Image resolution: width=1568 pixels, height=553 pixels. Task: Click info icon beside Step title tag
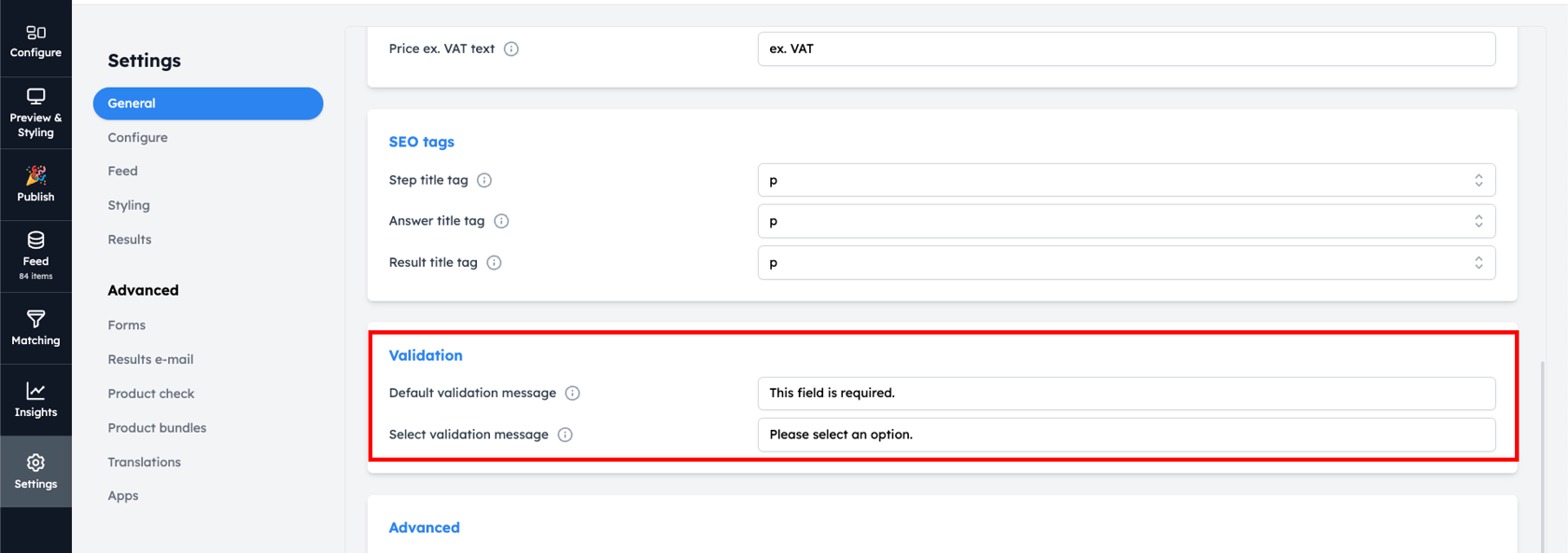(x=484, y=180)
